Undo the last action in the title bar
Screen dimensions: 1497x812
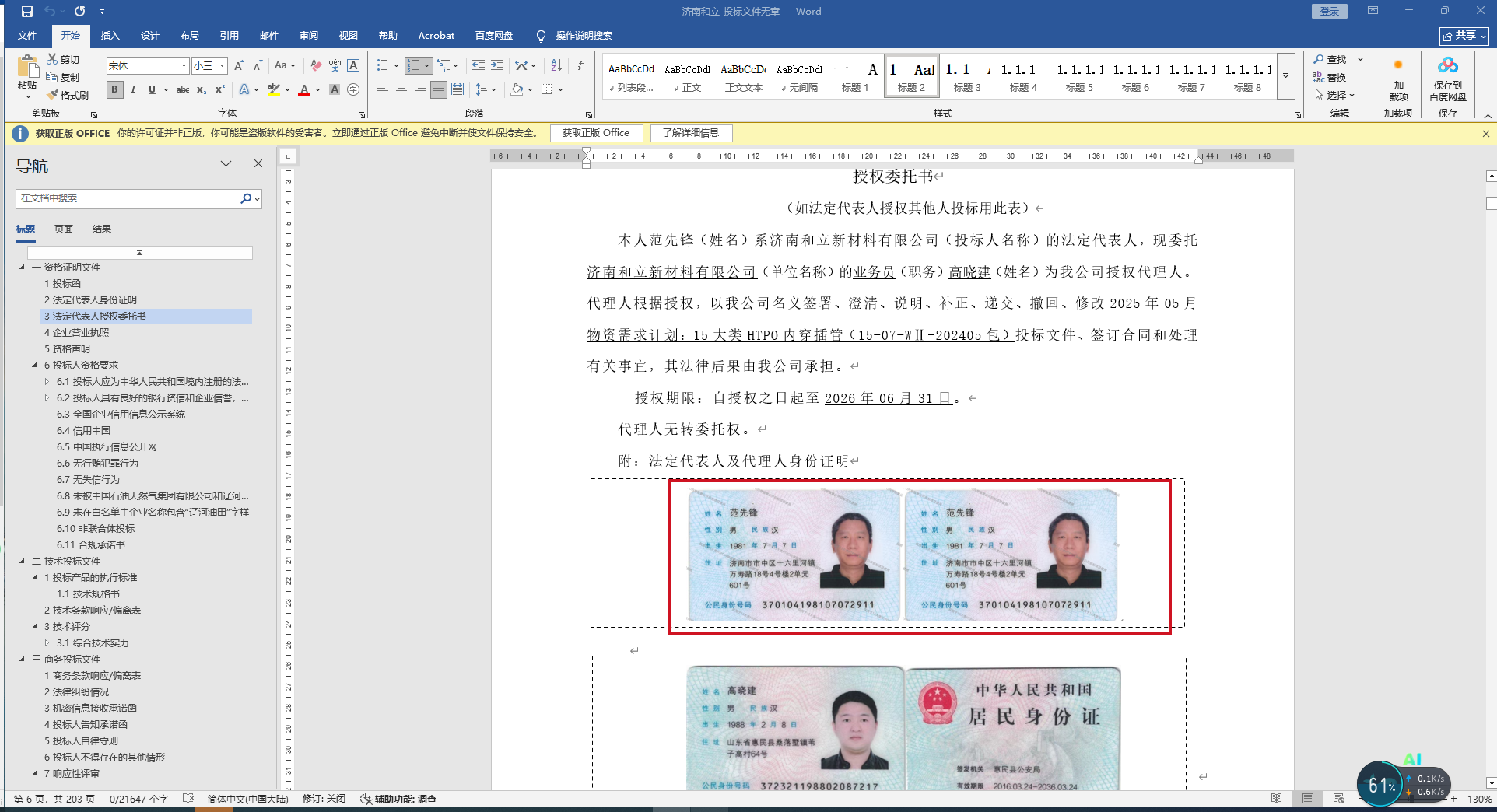click(x=51, y=12)
